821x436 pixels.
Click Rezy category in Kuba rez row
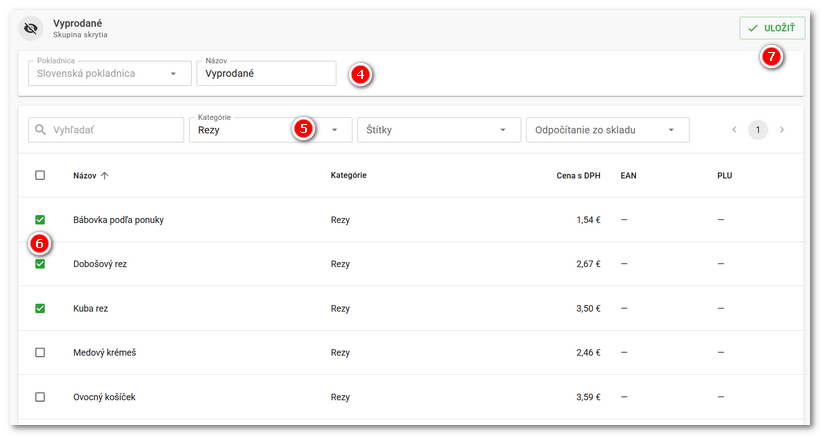point(340,308)
